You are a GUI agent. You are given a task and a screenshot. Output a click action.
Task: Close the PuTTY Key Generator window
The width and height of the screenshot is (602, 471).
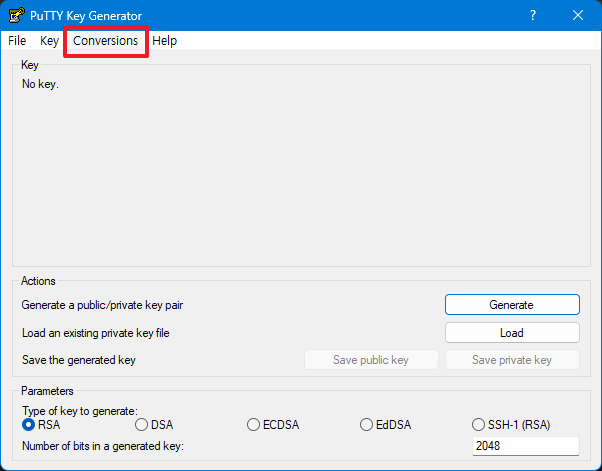[x=578, y=15]
